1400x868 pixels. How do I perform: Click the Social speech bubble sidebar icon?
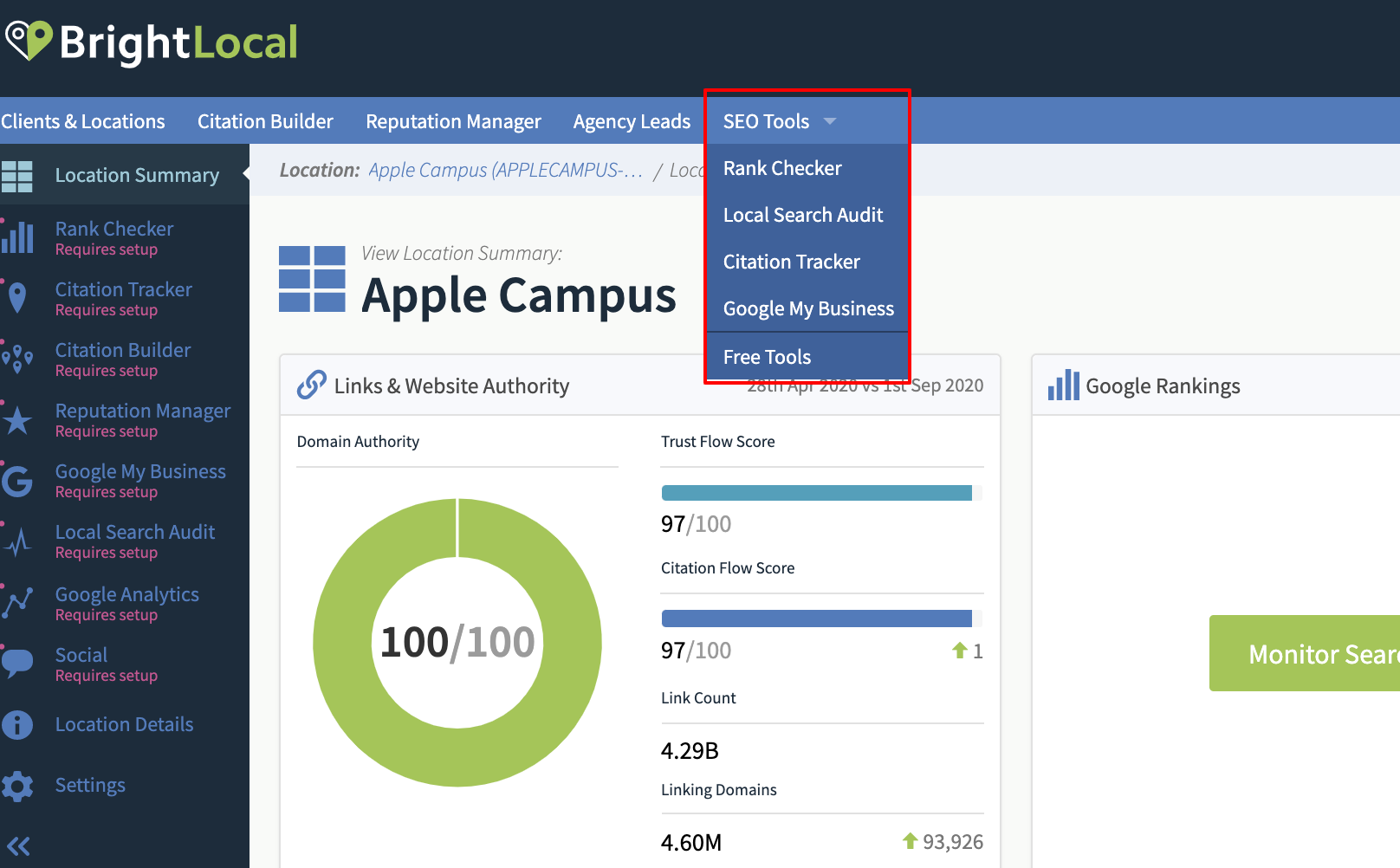[17, 663]
